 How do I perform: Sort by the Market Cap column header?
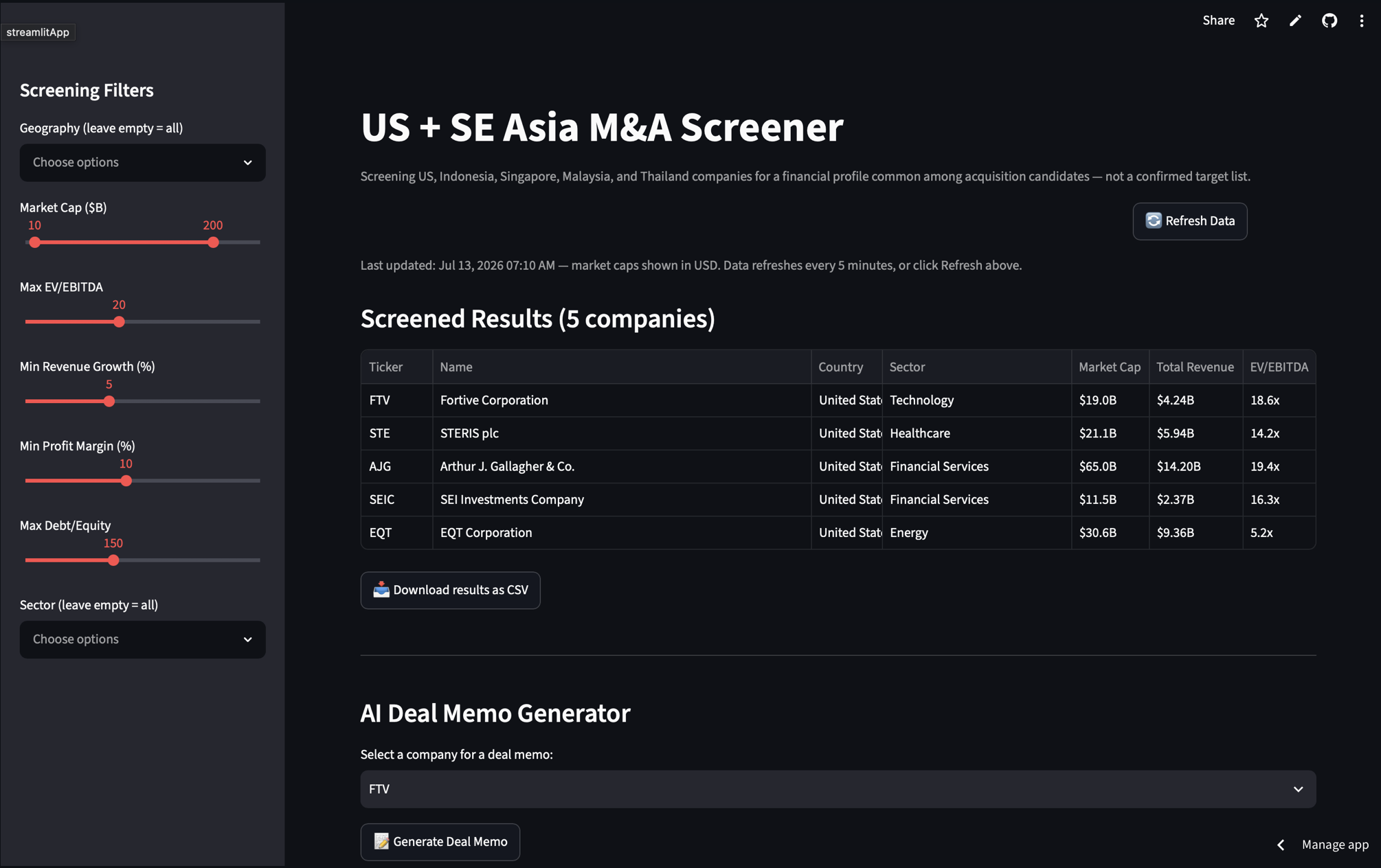coord(1110,367)
